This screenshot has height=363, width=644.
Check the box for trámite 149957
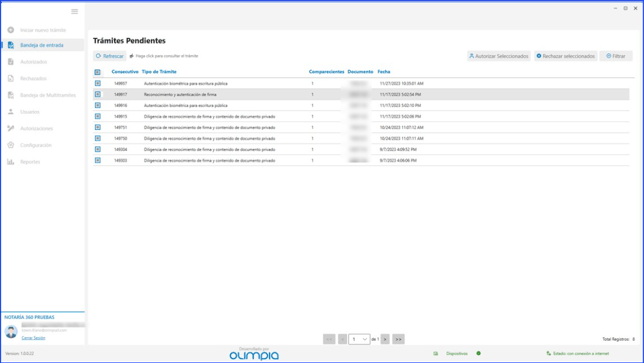pos(98,83)
